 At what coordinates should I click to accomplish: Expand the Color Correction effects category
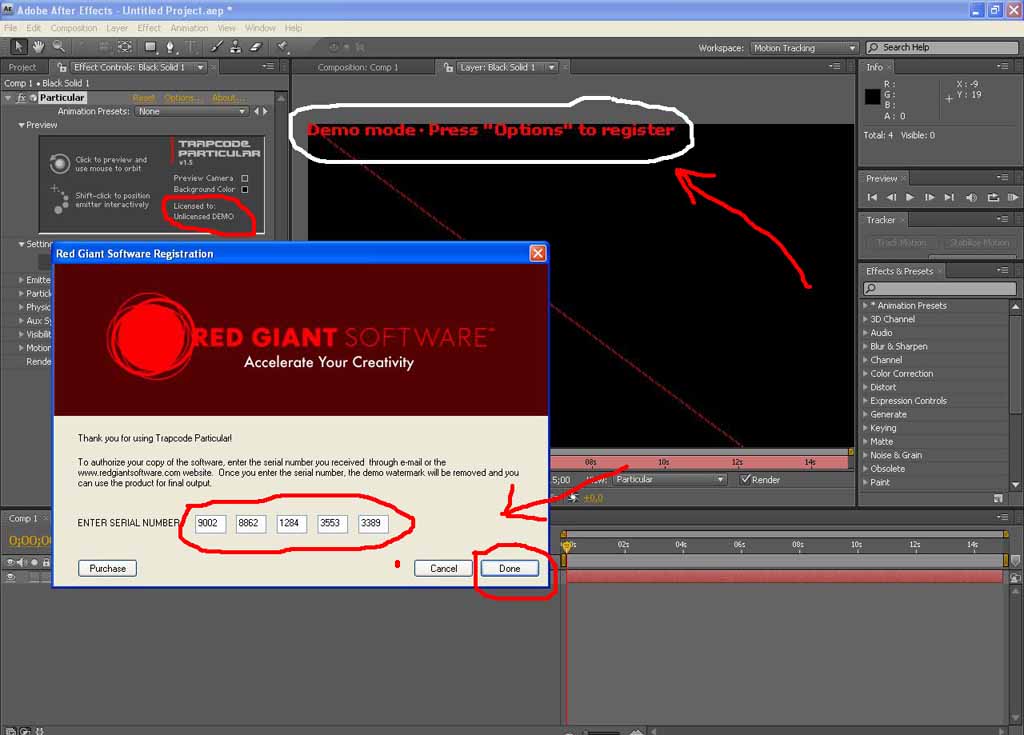[x=865, y=374]
